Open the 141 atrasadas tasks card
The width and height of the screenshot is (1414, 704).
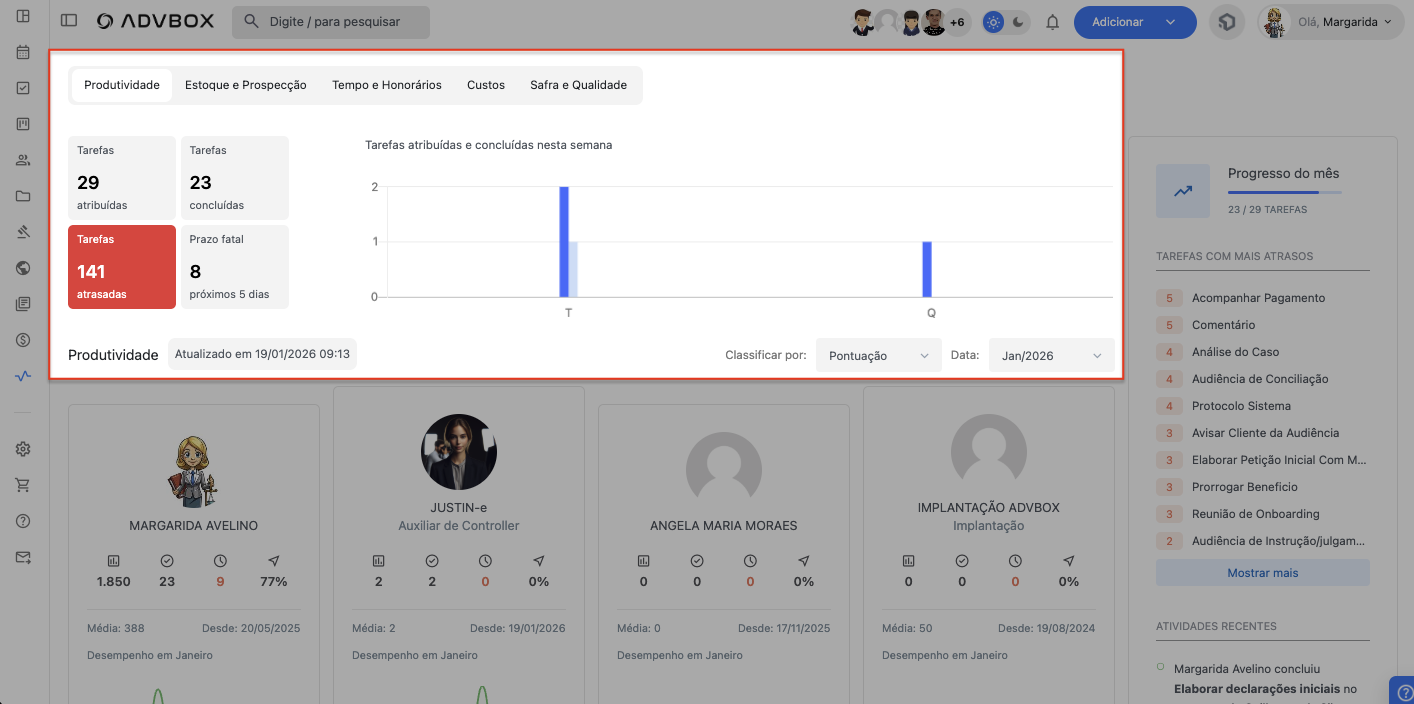122,267
